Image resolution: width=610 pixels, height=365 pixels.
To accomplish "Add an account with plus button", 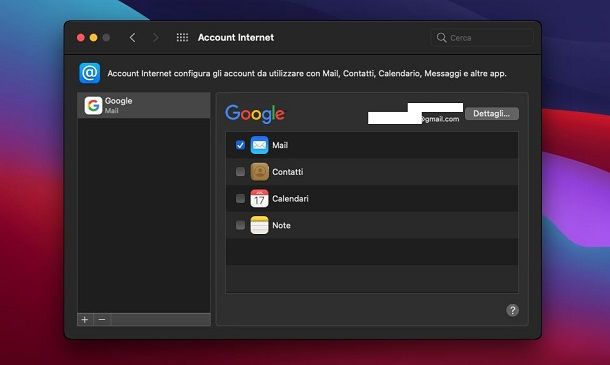I will pos(85,320).
